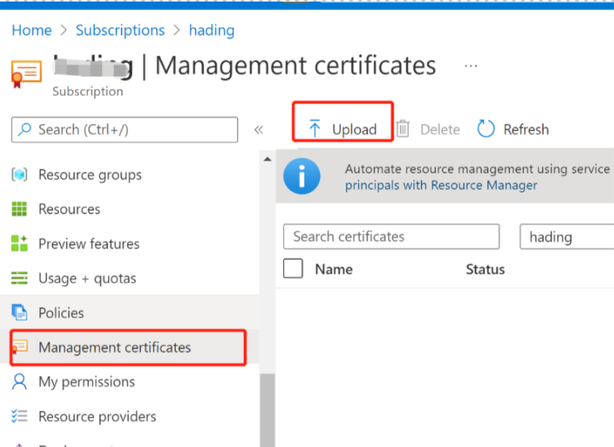Click the Delete trash can icon
614x447 pixels.
(x=403, y=129)
